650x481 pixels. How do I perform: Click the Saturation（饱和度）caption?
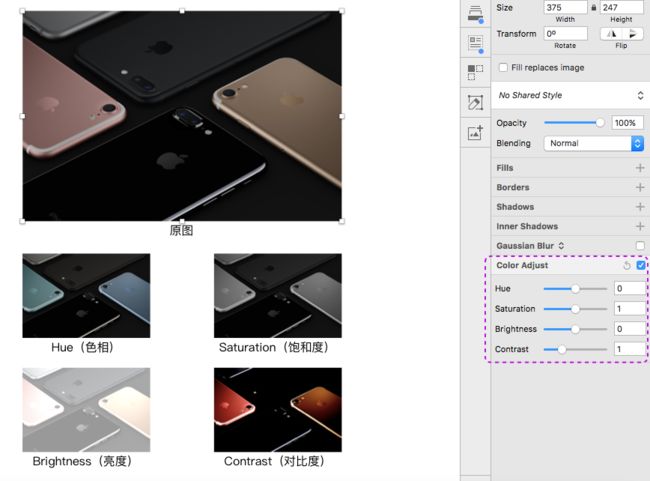click(x=274, y=347)
